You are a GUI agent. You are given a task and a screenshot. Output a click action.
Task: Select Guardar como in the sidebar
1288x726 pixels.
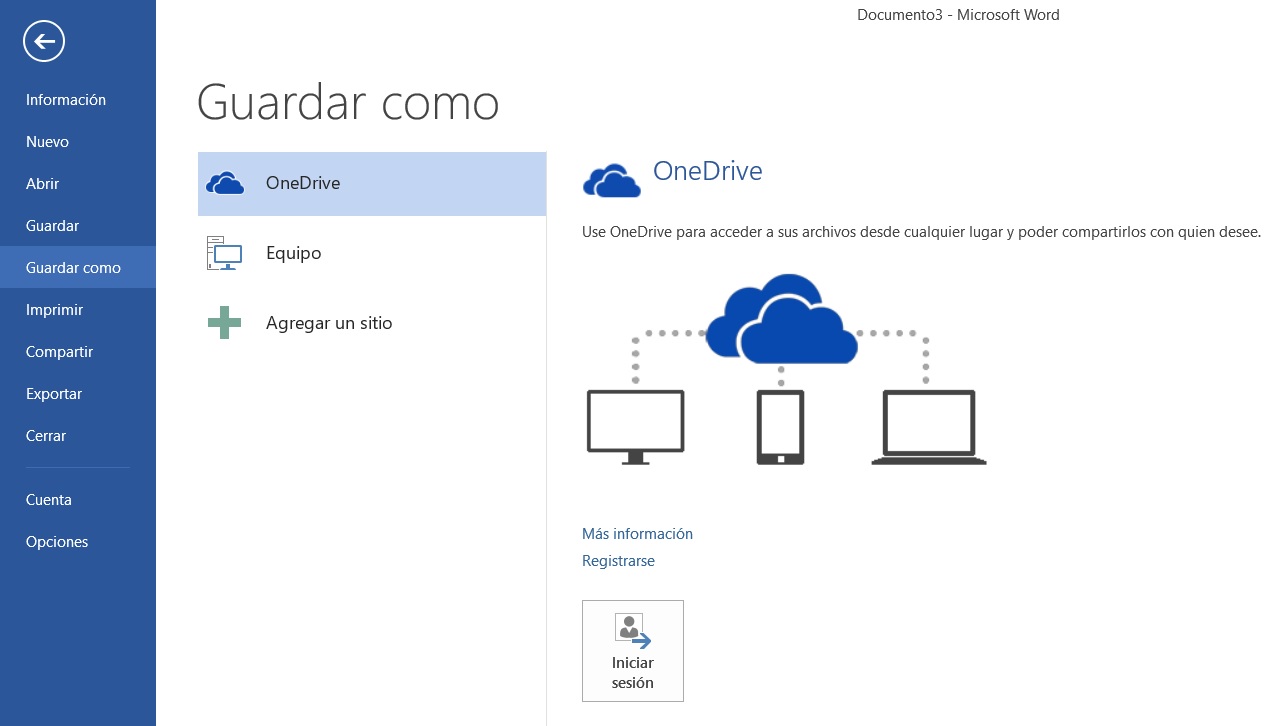[x=78, y=268]
